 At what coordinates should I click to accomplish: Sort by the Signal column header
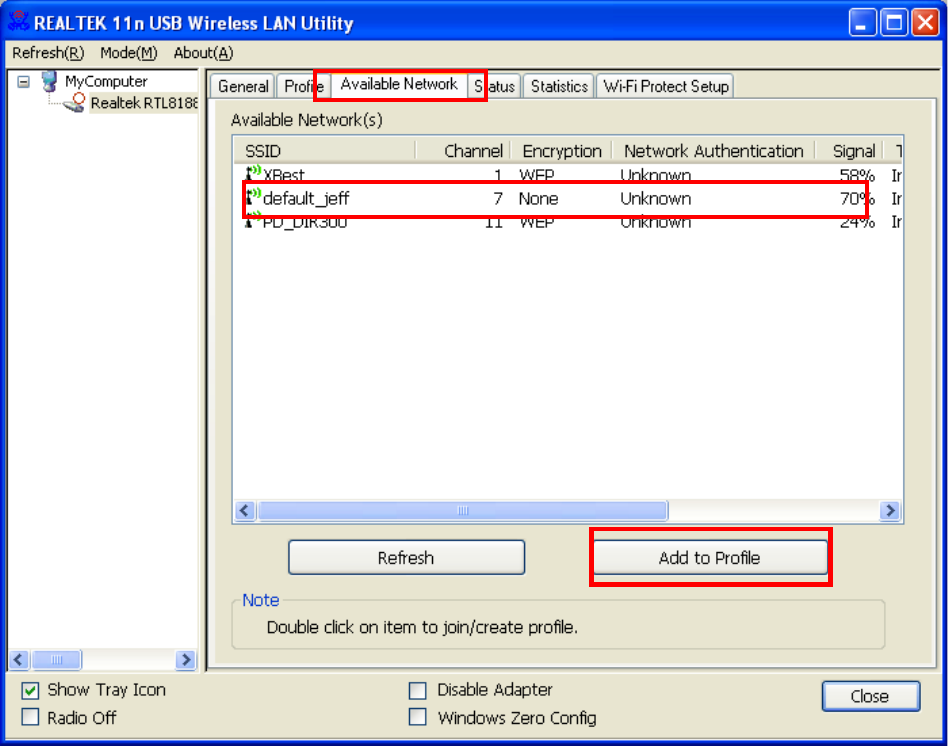849,151
